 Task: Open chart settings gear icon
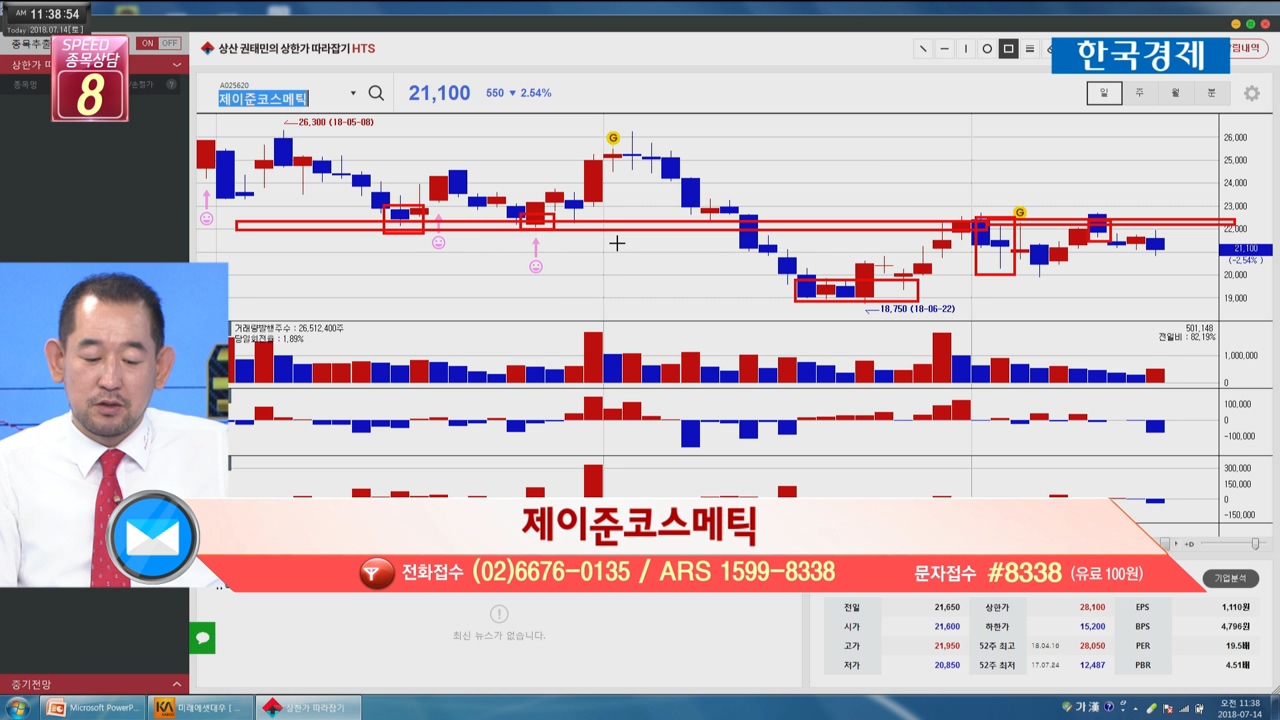[x=1251, y=93]
